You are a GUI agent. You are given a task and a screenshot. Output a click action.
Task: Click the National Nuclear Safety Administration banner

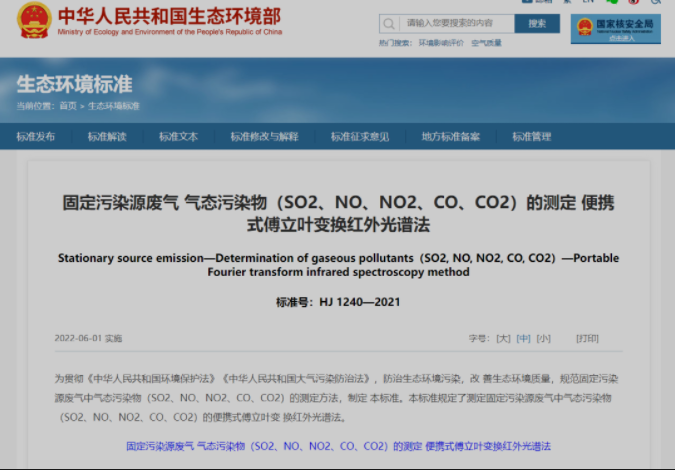point(615,28)
